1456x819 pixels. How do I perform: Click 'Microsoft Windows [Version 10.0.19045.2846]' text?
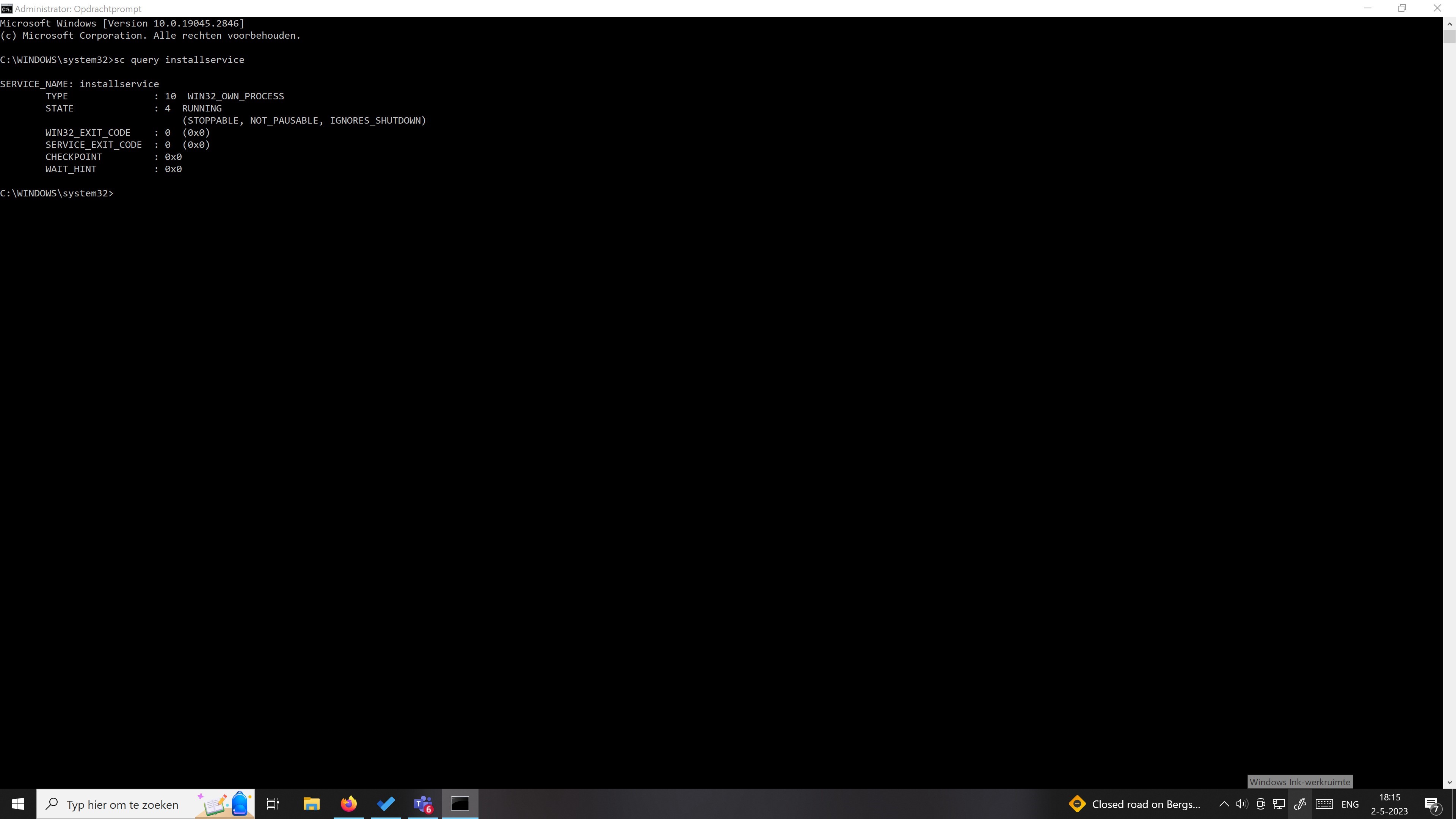122,24
